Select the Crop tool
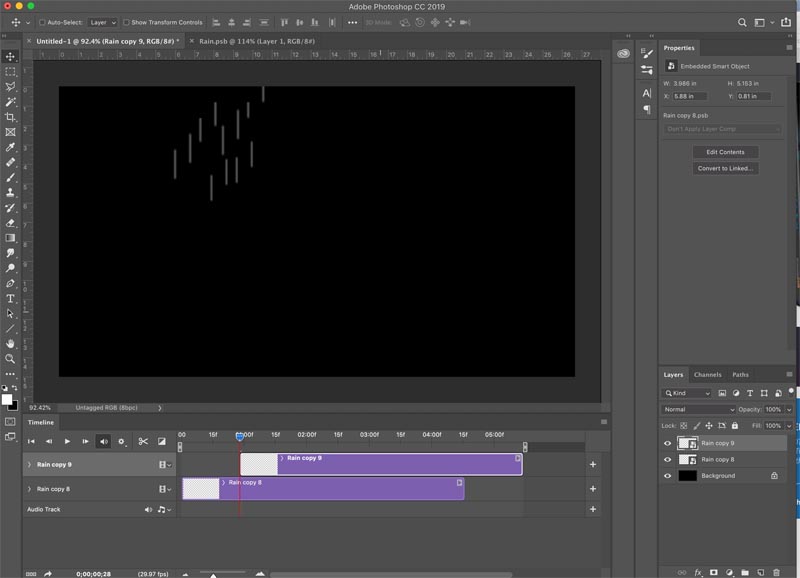 click(x=10, y=117)
